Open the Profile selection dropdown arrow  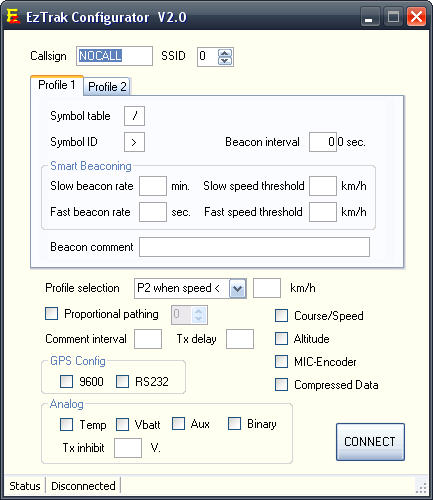(238, 288)
